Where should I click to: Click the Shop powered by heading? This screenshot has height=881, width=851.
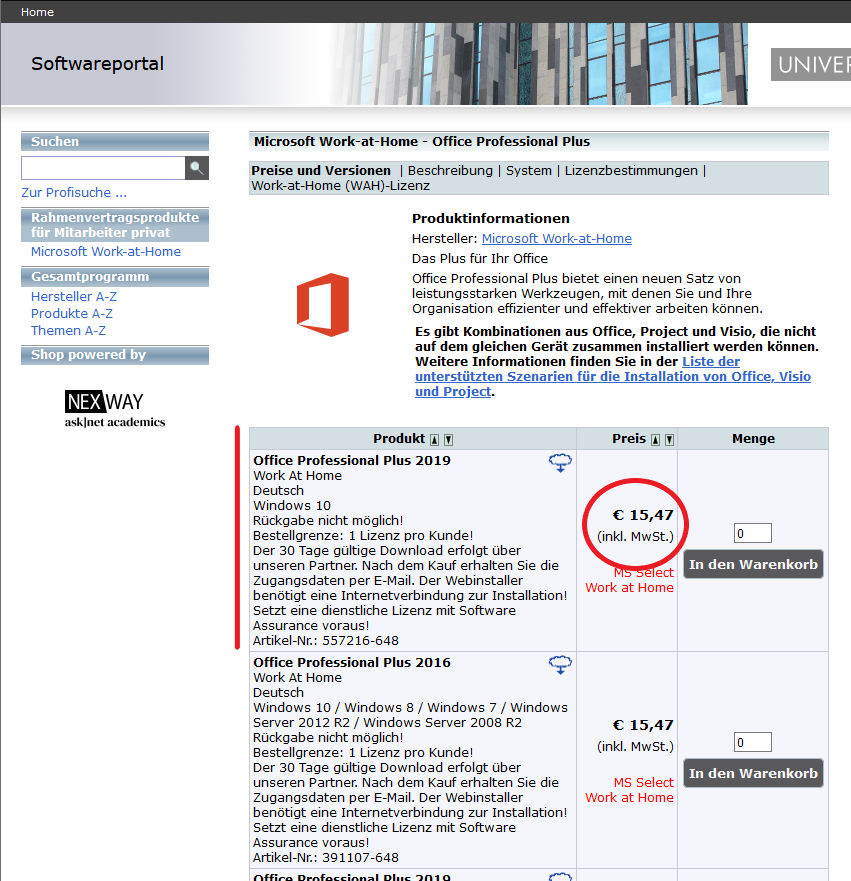[x=115, y=355]
